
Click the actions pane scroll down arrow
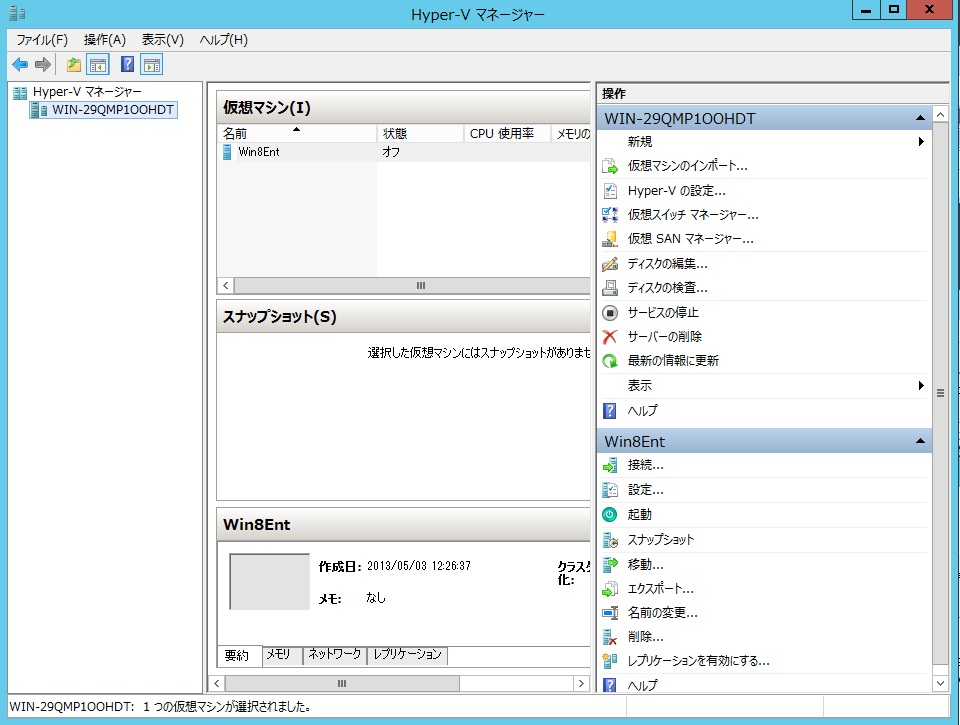pyautogui.click(x=940, y=683)
